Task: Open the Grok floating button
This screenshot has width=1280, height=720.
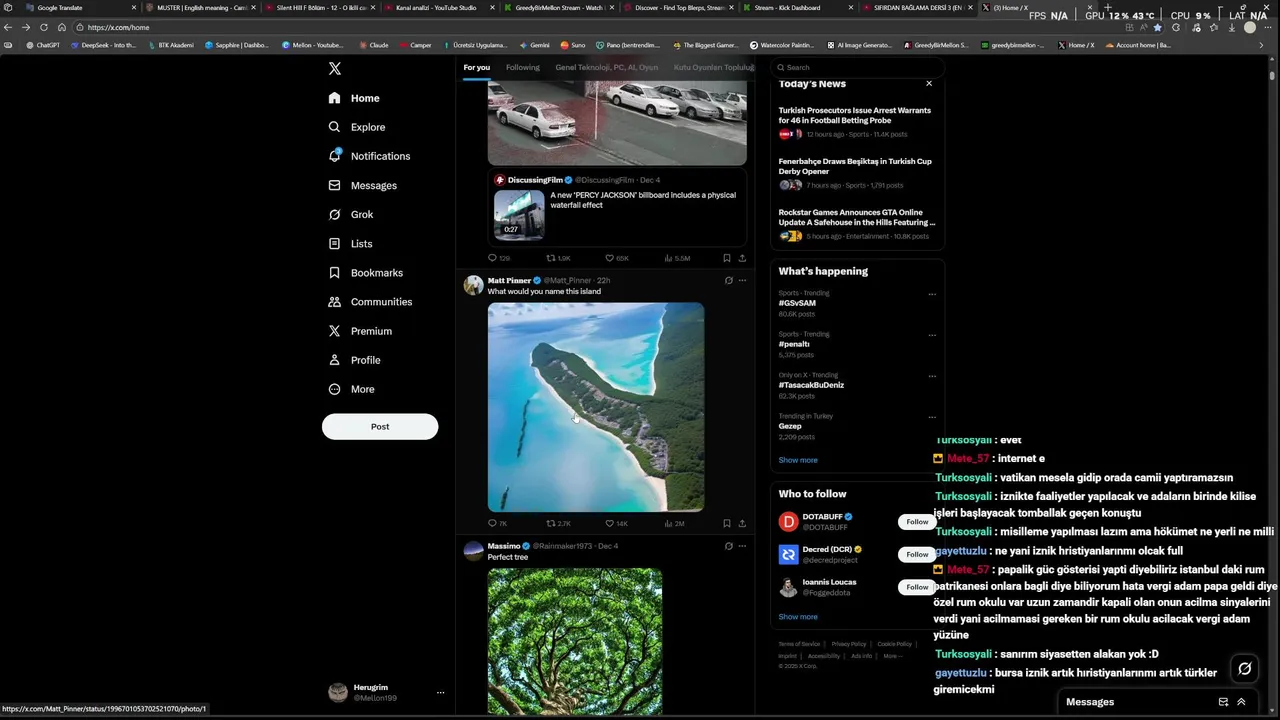Action: pyautogui.click(x=1245, y=669)
